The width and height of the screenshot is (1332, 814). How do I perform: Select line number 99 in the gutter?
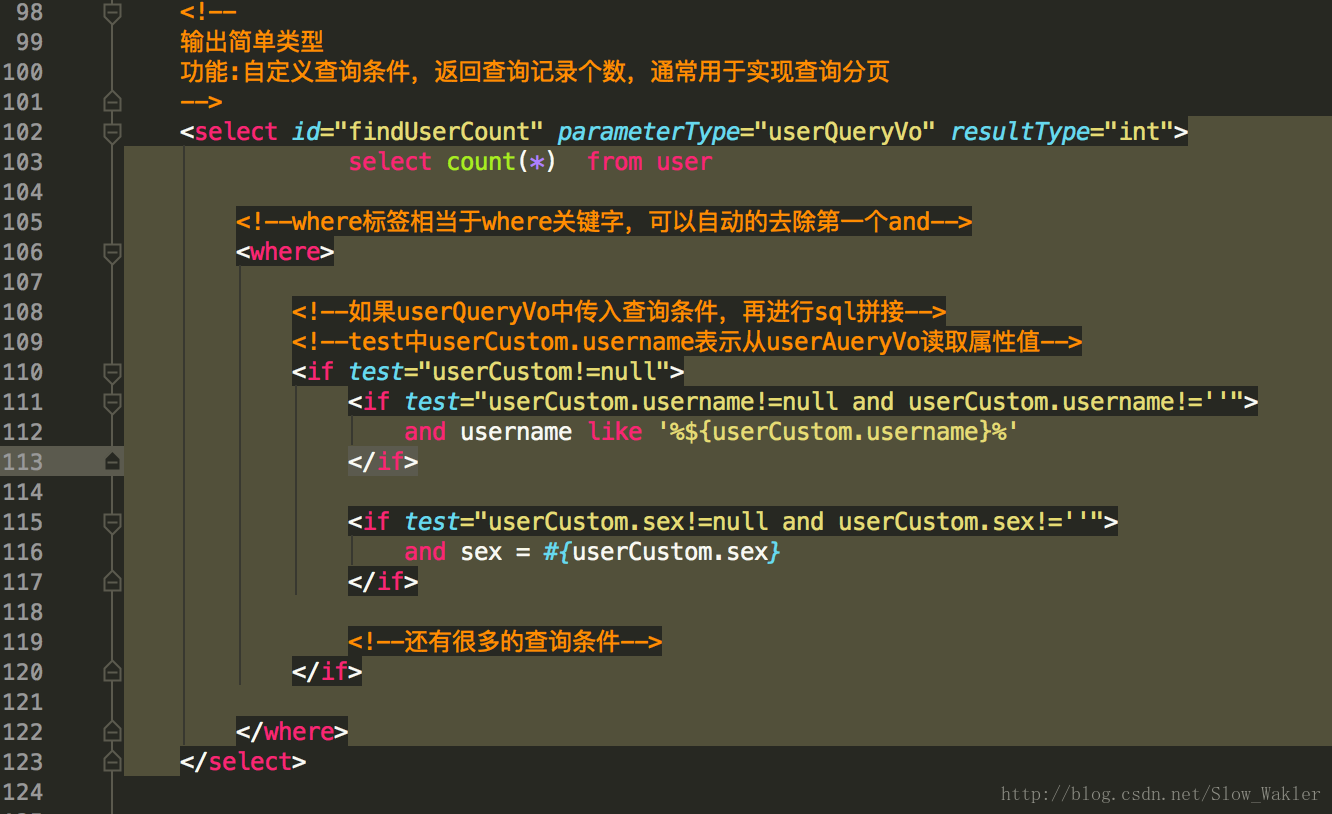[x=30, y=42]
